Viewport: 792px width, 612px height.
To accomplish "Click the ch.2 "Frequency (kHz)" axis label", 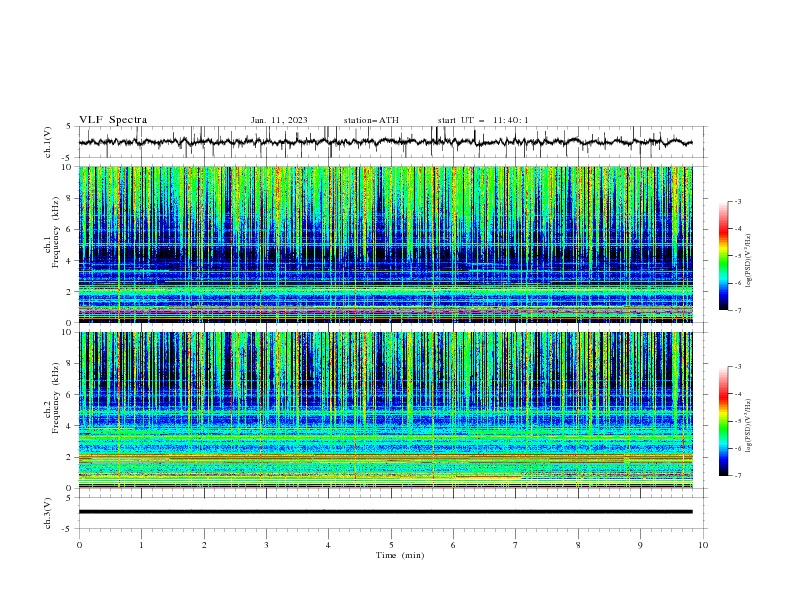I will point(56,398).
